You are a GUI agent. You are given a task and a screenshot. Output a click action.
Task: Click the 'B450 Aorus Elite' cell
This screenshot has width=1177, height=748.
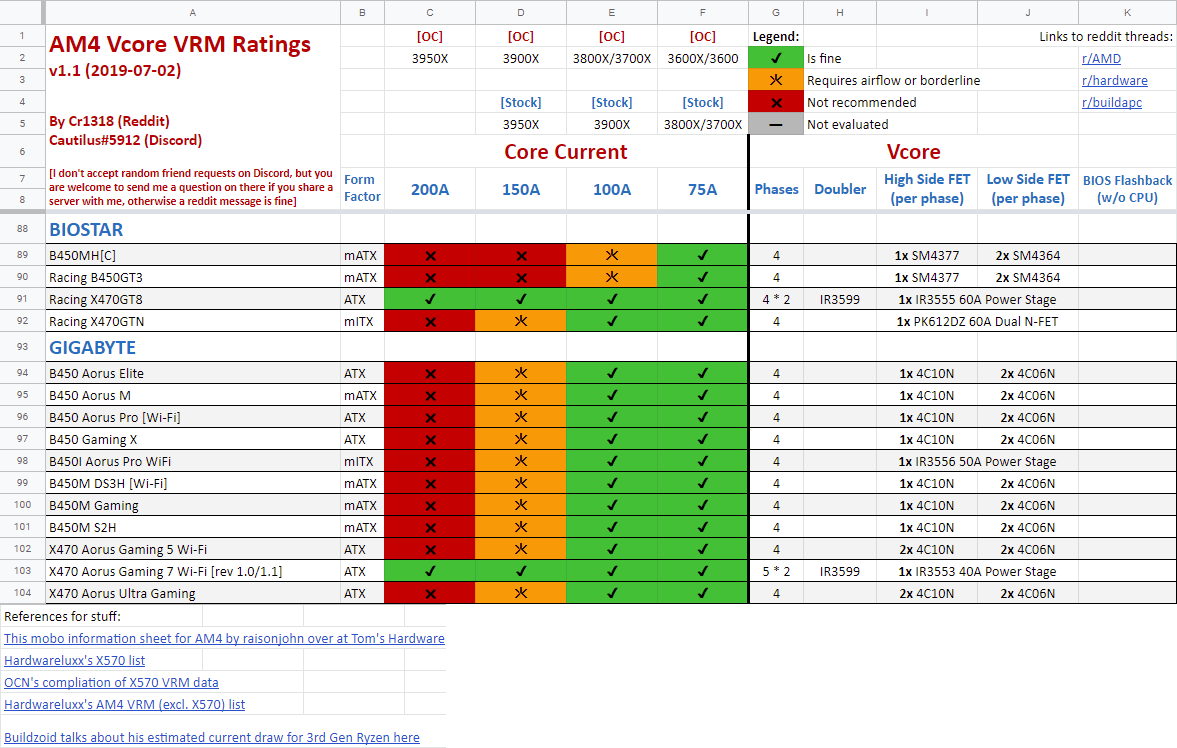(x=193, y=373)
